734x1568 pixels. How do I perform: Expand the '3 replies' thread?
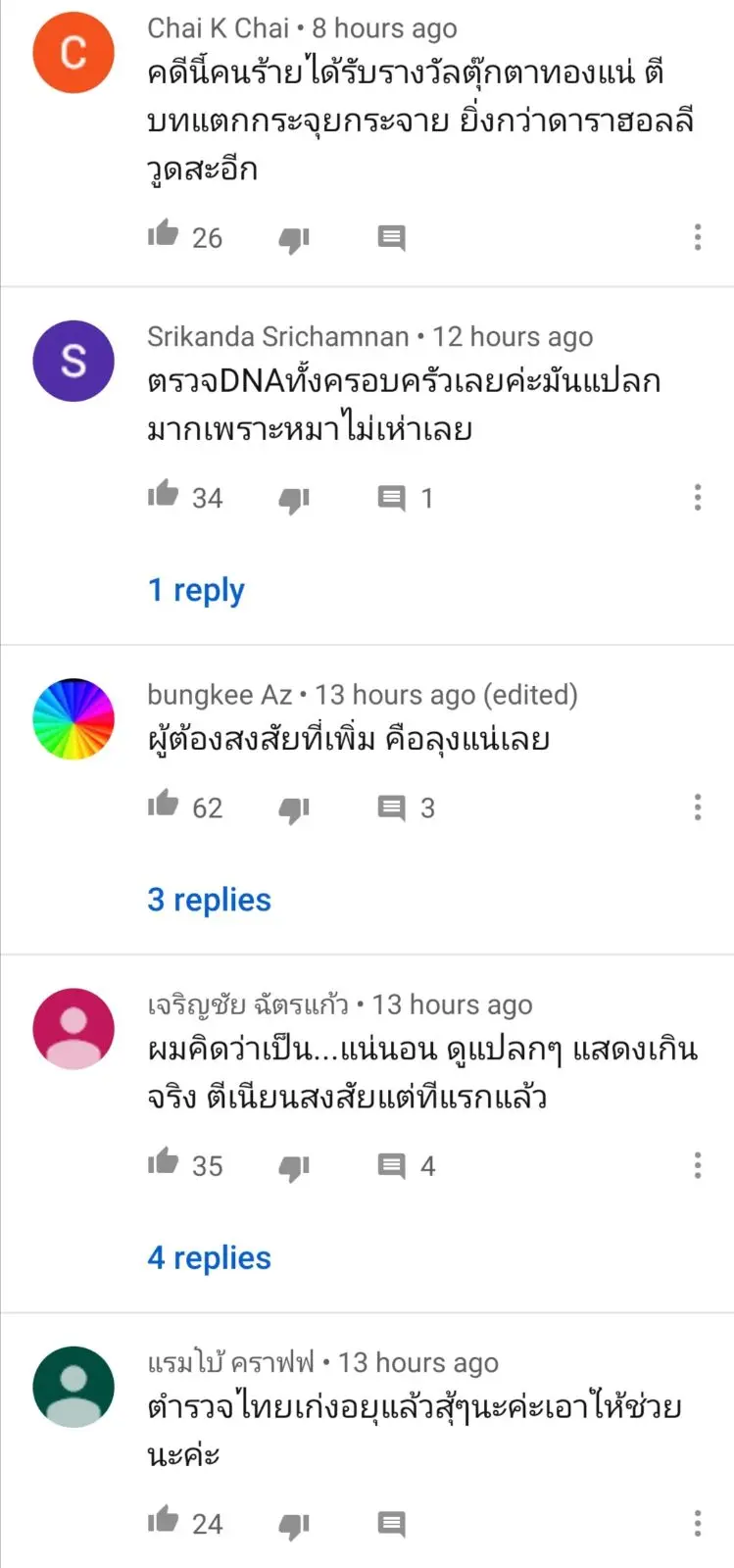[x=209, y=900]
